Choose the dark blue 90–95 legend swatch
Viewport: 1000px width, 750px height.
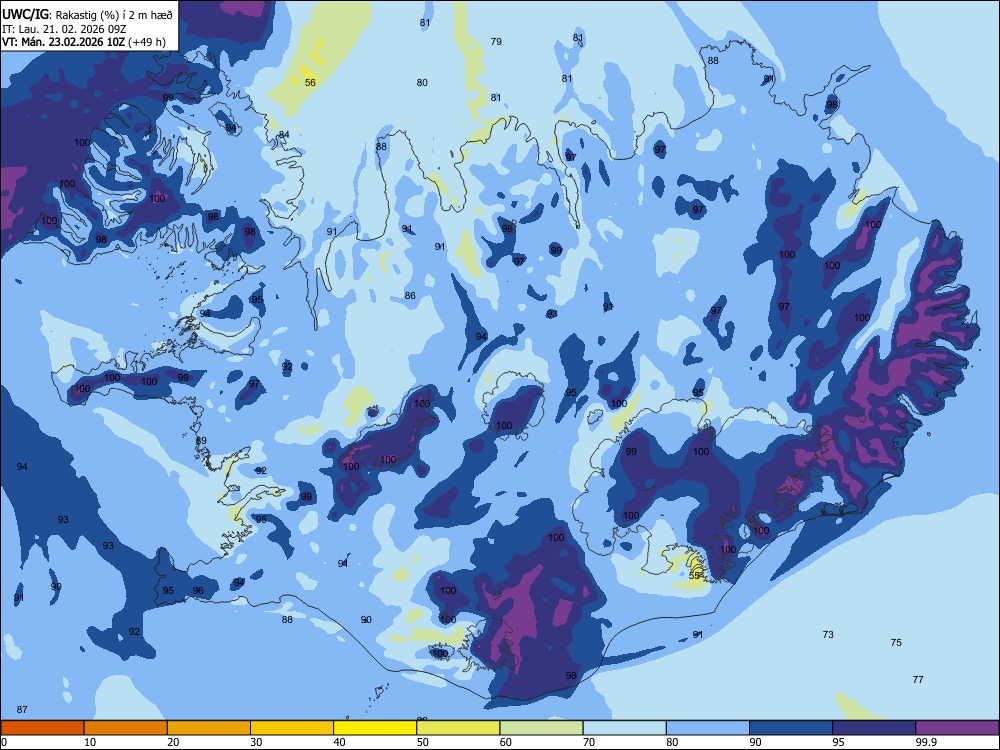click(x=791, y=728)
